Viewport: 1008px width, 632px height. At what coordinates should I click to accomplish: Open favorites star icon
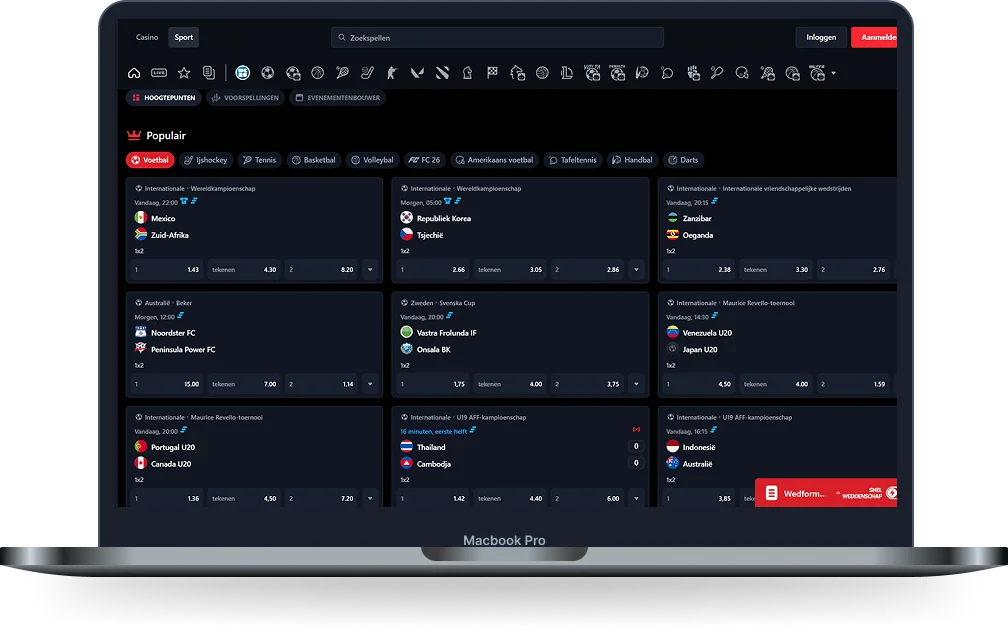tap(184, 73)
